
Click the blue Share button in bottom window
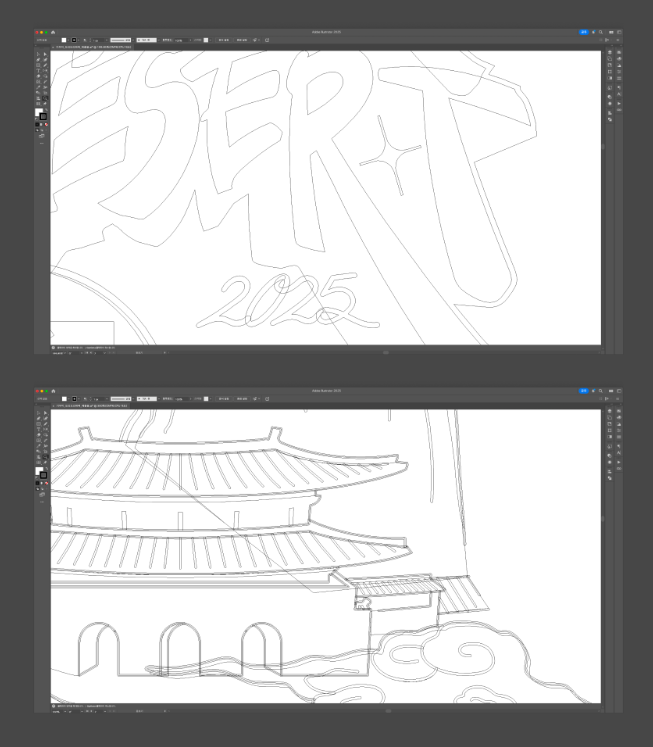[584, 389]
